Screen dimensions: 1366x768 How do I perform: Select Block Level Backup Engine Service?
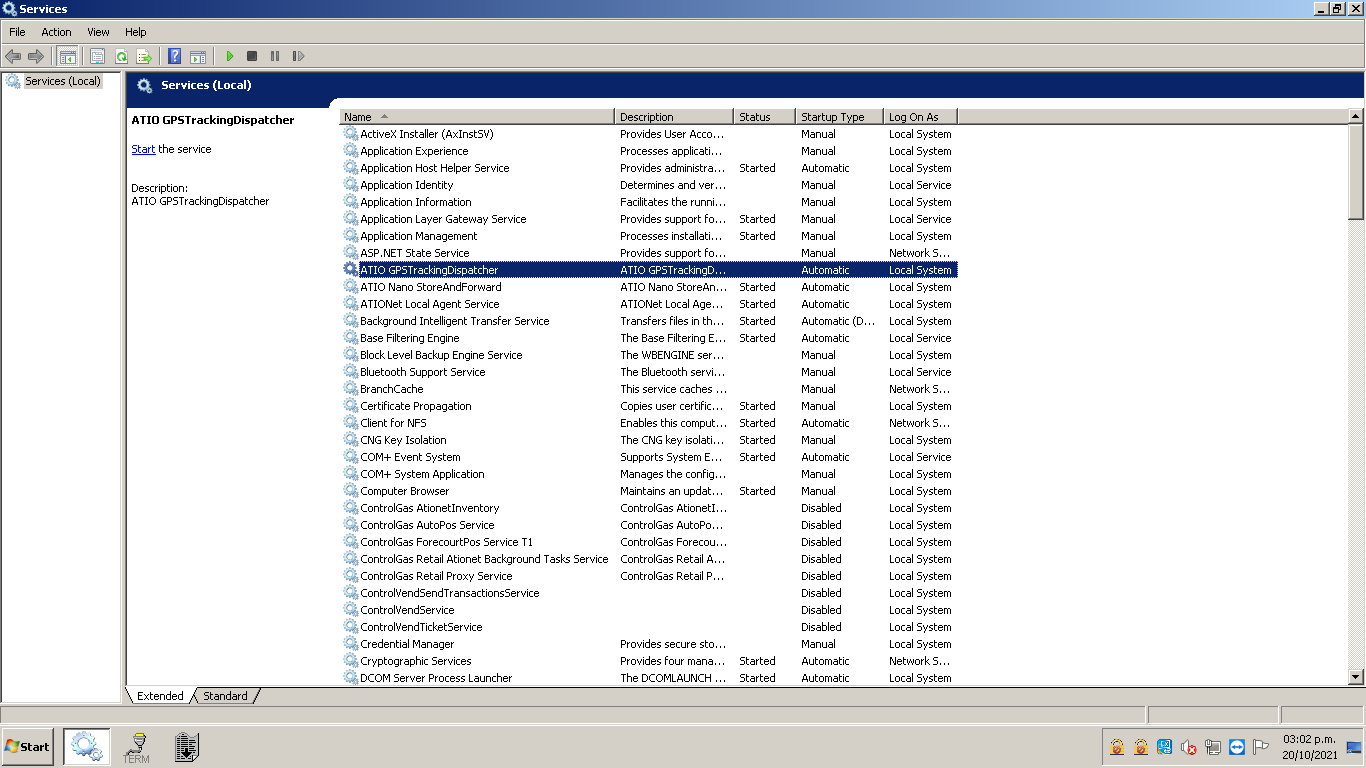click(649, 355)
